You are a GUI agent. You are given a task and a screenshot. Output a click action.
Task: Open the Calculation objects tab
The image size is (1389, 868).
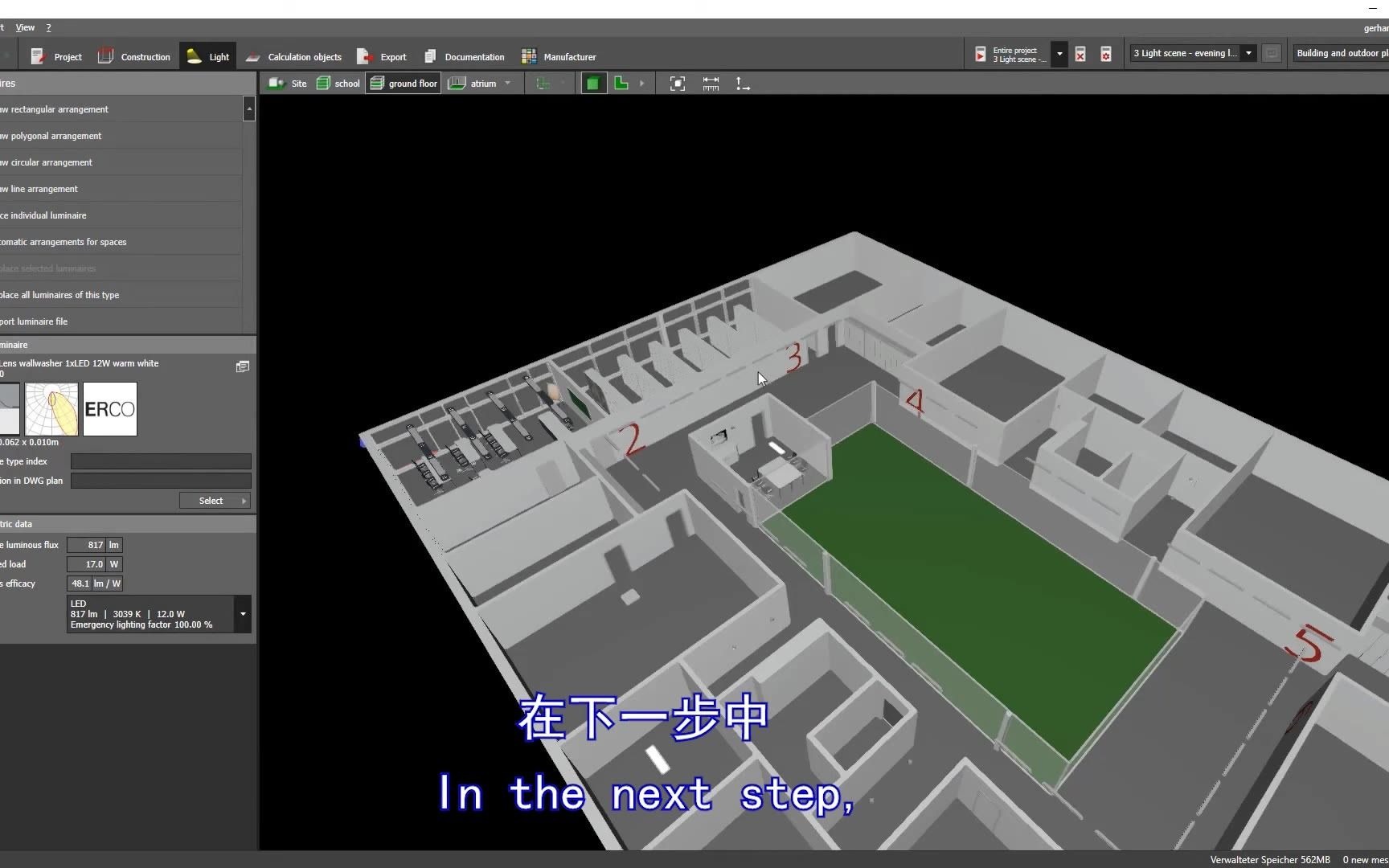tap(294, 56)
